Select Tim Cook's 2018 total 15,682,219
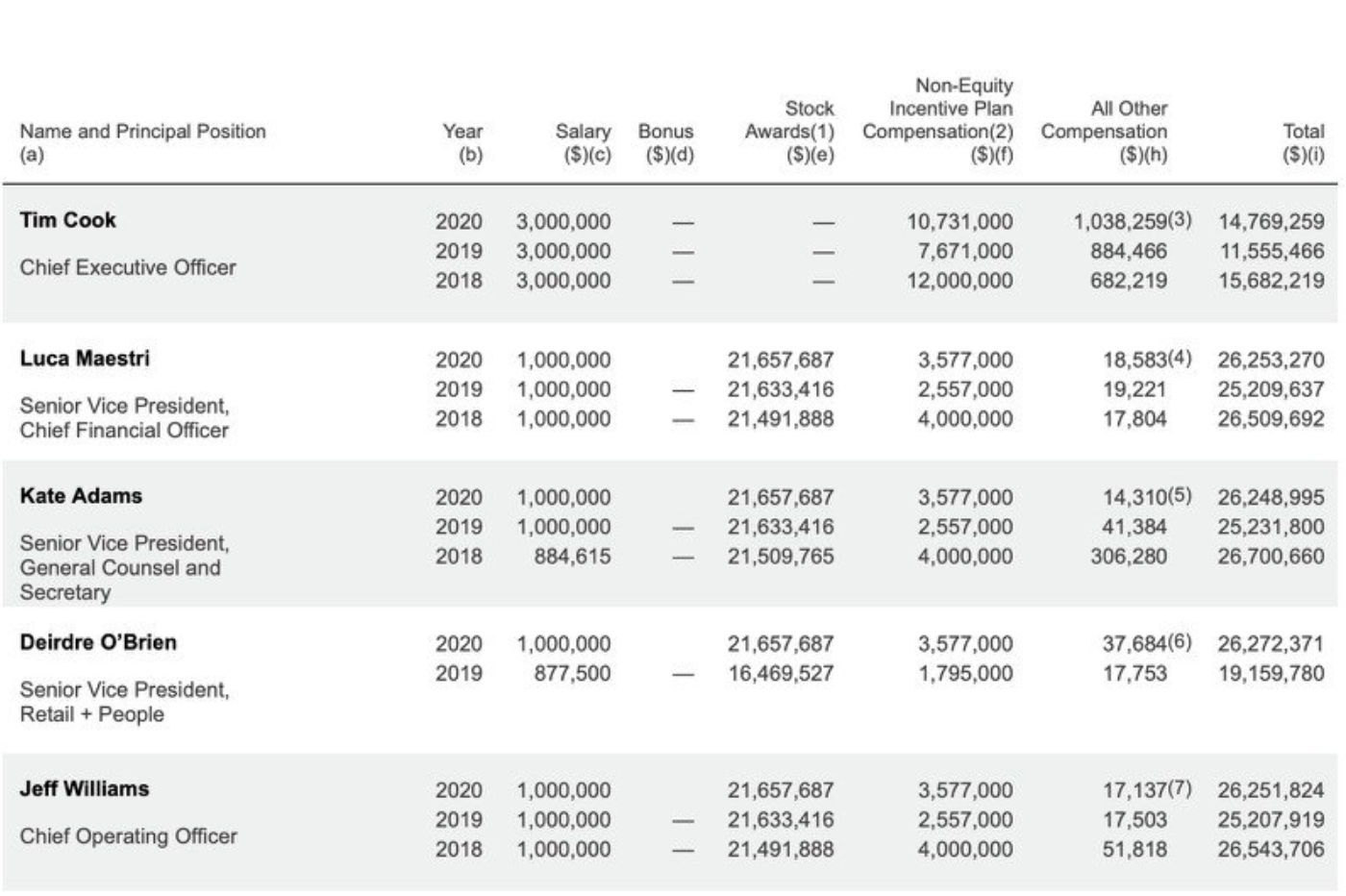1346x896 pixels. (x=1271, y=281)
